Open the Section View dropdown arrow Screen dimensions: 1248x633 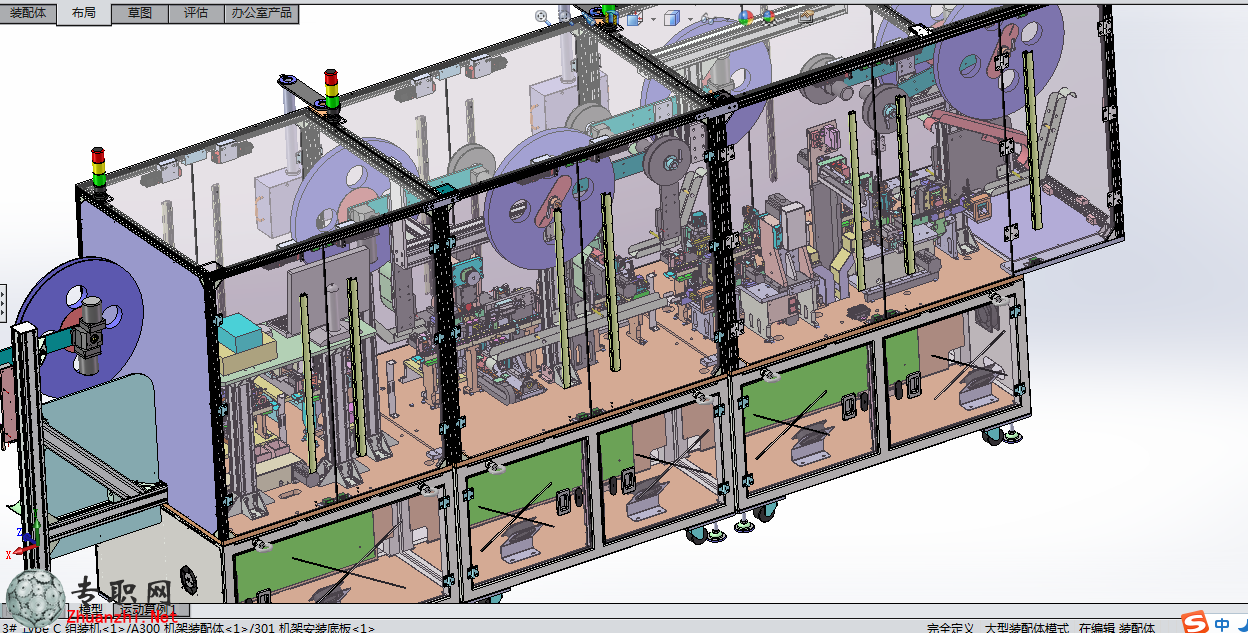pyautogui.click(x=653, y=19)
